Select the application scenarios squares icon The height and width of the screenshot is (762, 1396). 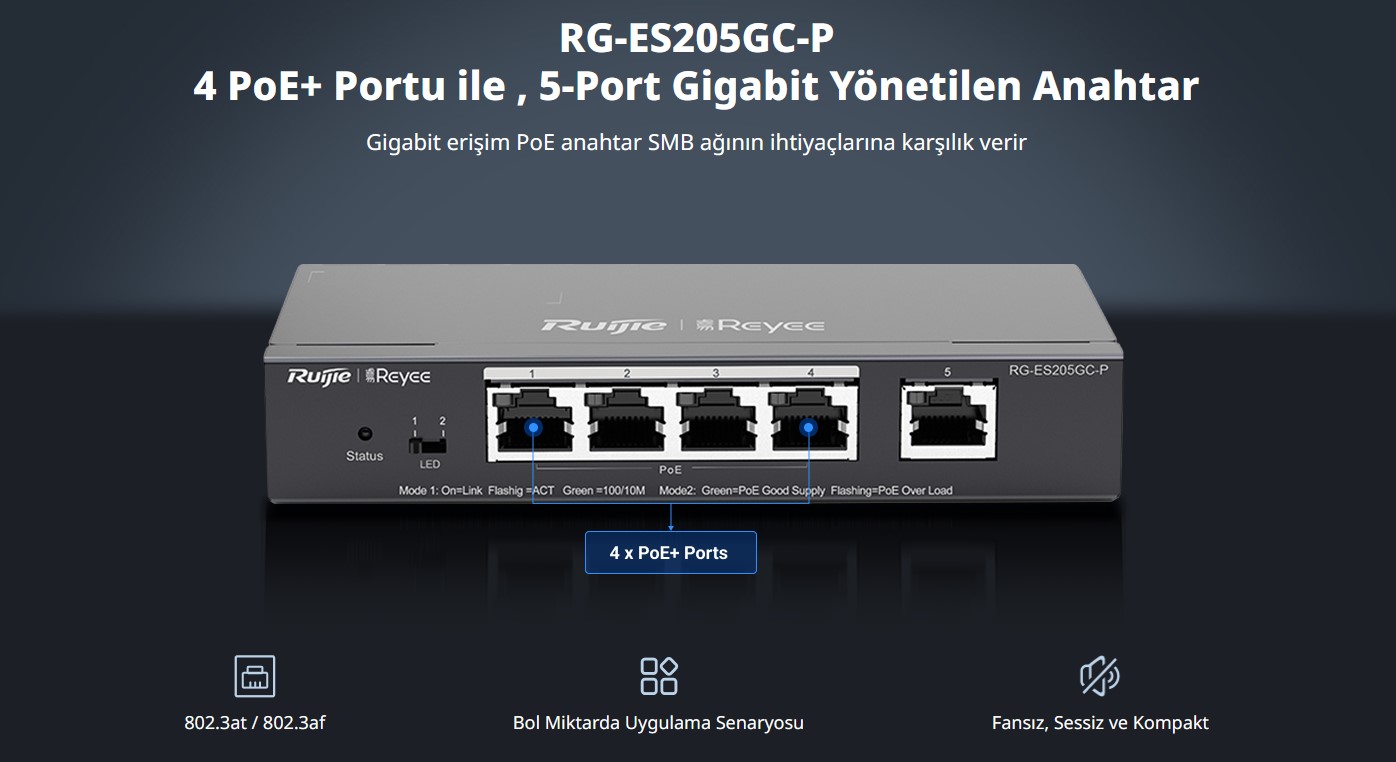coord(660,675)
